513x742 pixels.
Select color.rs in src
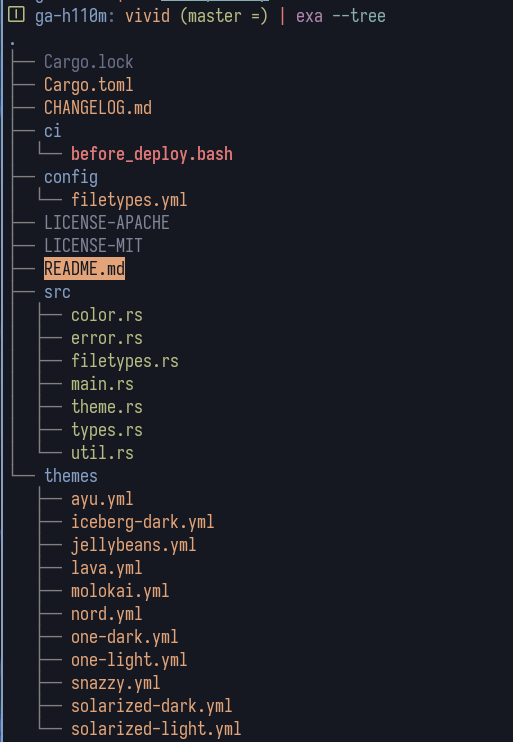coord(107,315)
